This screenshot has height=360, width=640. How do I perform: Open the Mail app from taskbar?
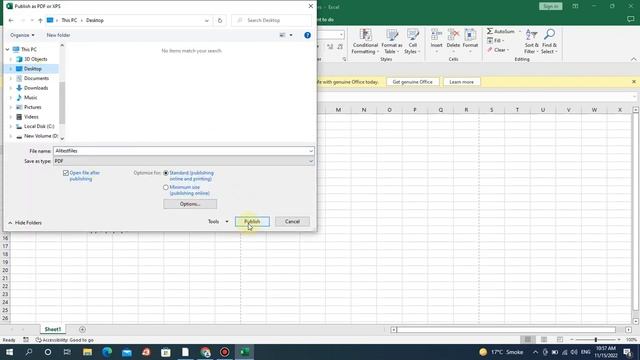(127, 352)
